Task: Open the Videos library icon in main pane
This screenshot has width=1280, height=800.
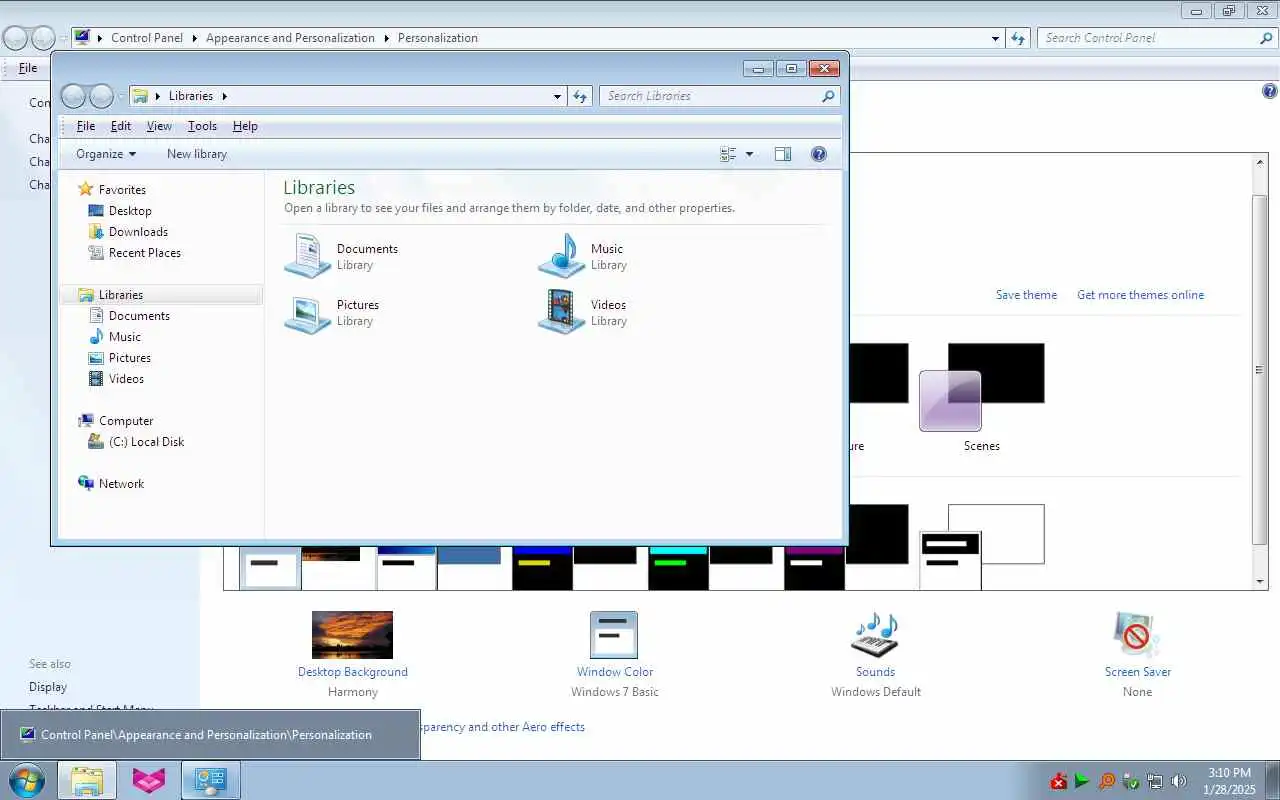Action: coord(561,312)
